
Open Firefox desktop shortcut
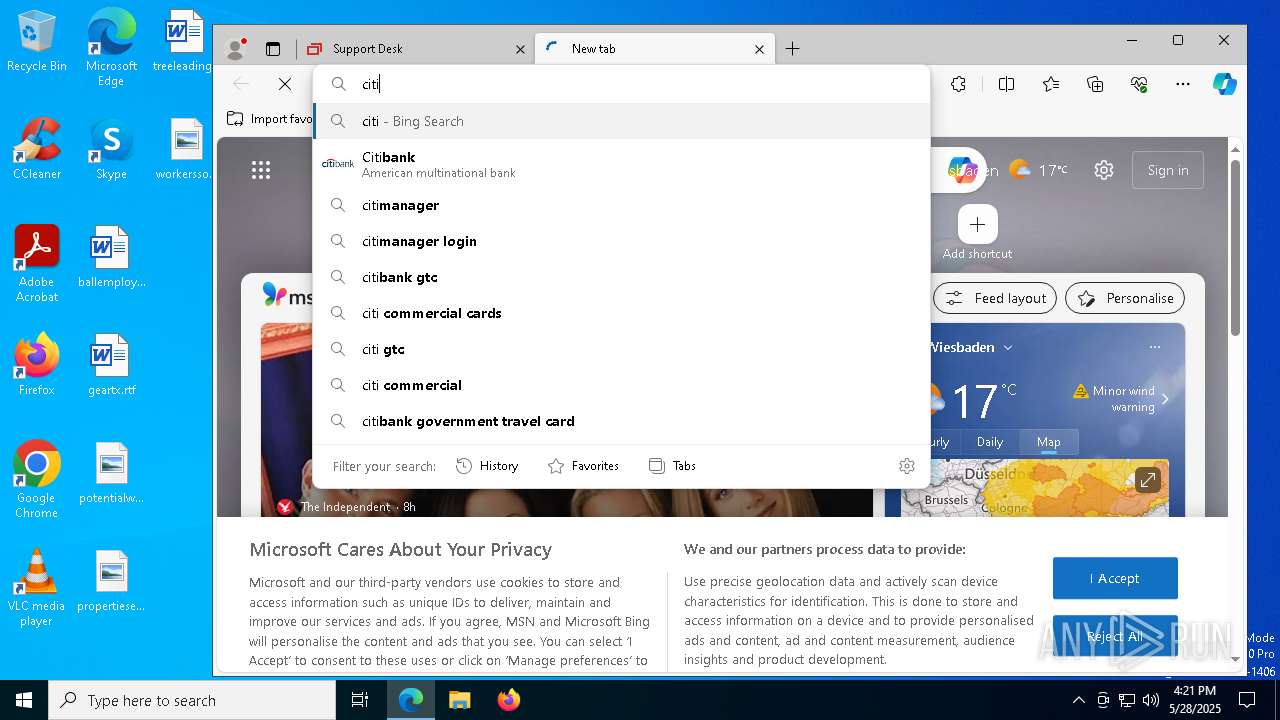(37, 365)
